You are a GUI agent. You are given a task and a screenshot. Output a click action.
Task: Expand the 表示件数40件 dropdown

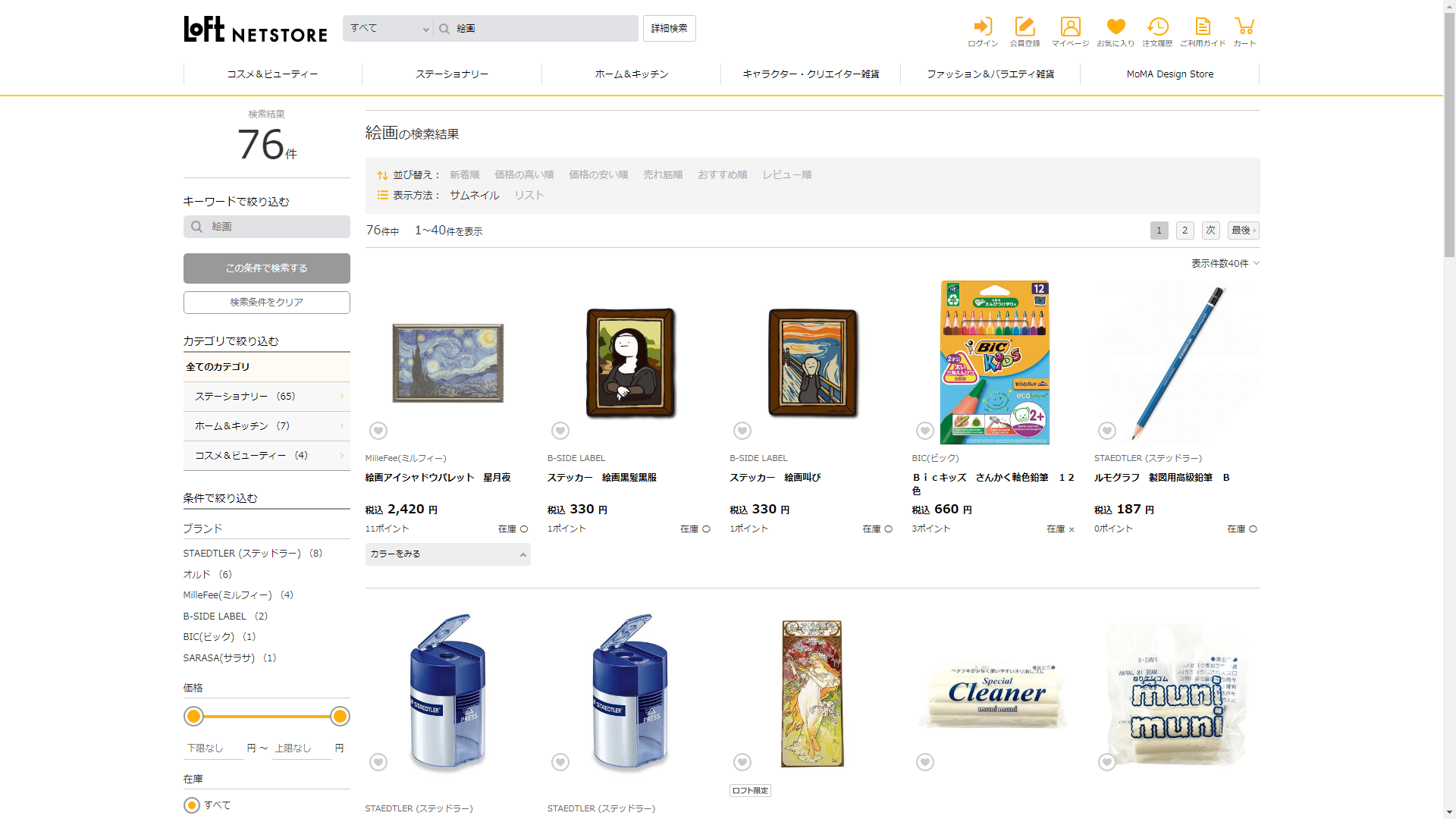(1225, 263)
